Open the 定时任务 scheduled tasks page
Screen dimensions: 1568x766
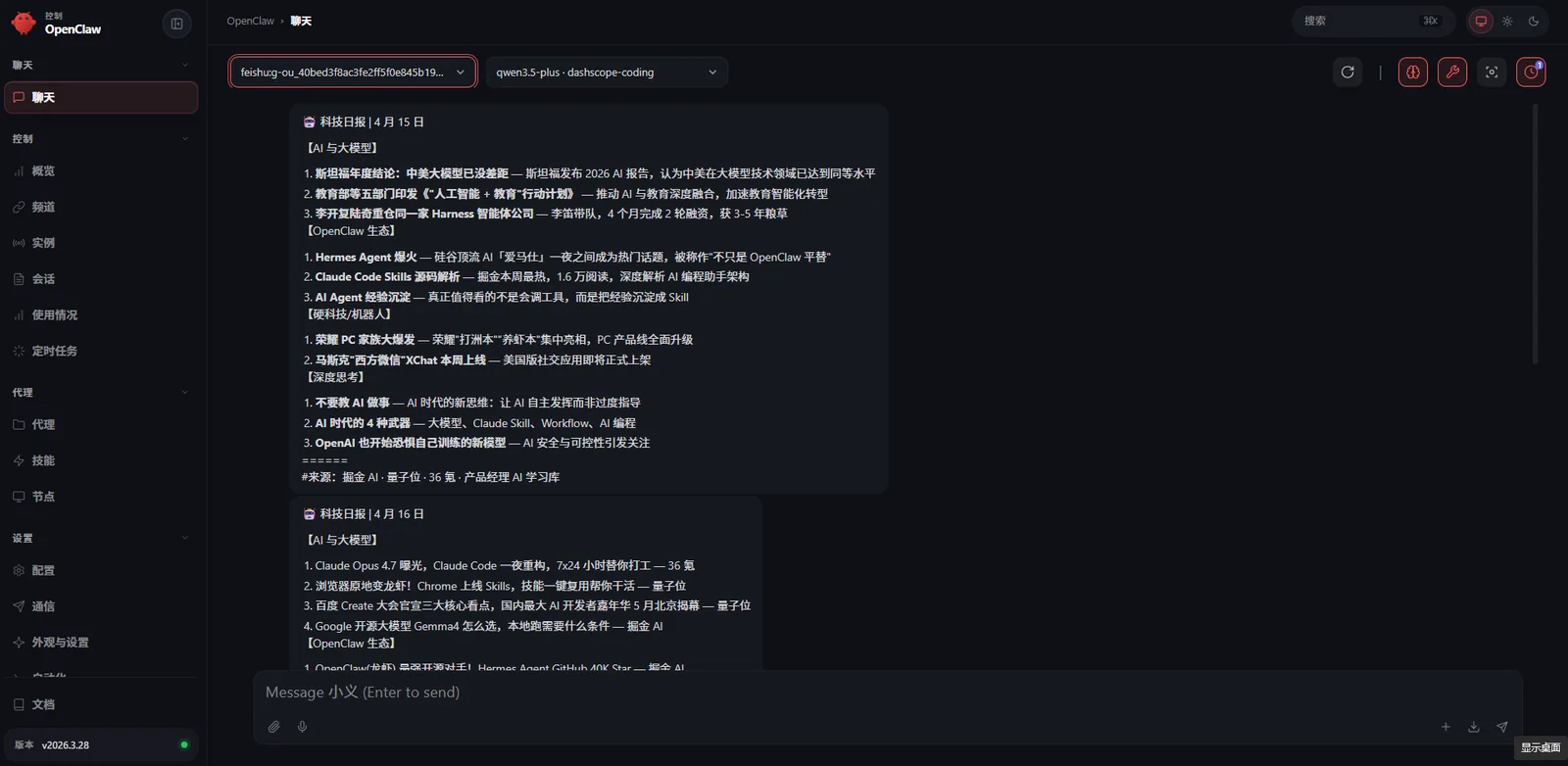coord(101,351)
